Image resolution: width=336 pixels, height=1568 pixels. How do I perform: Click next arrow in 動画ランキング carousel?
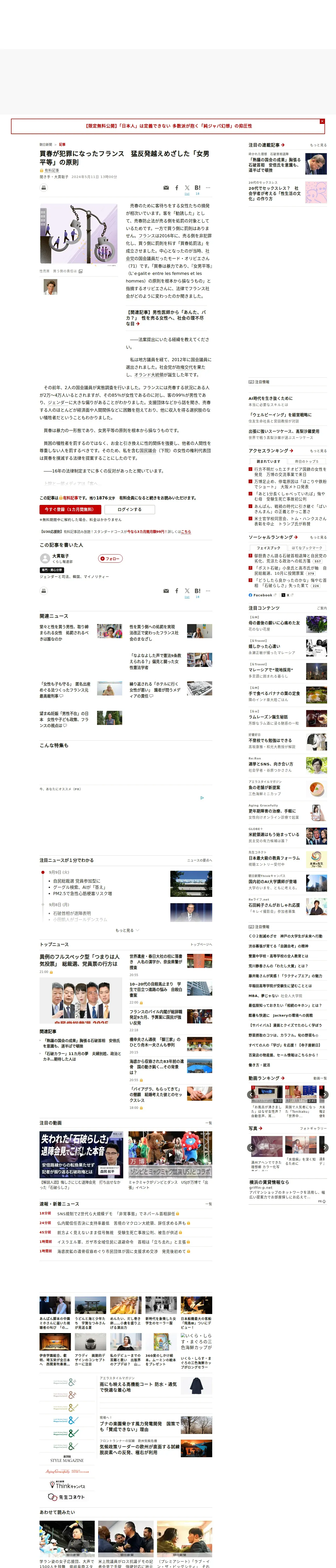(324, 1094)
